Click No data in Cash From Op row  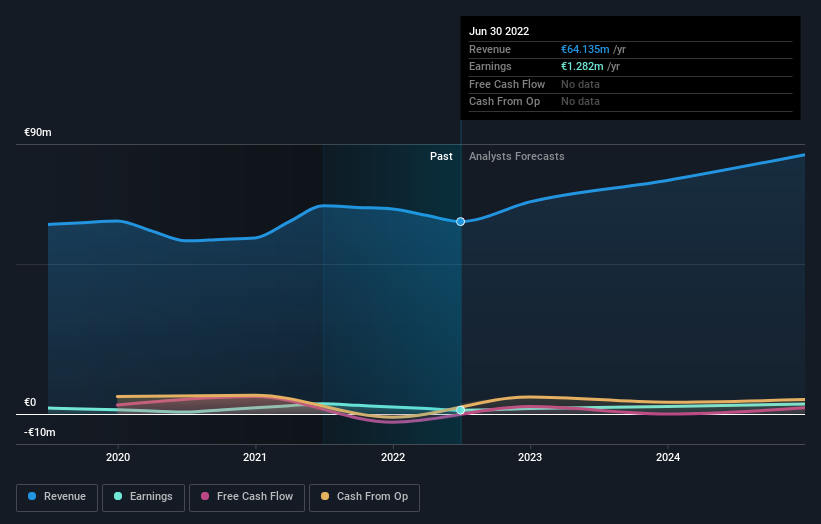tap(580, 102)
